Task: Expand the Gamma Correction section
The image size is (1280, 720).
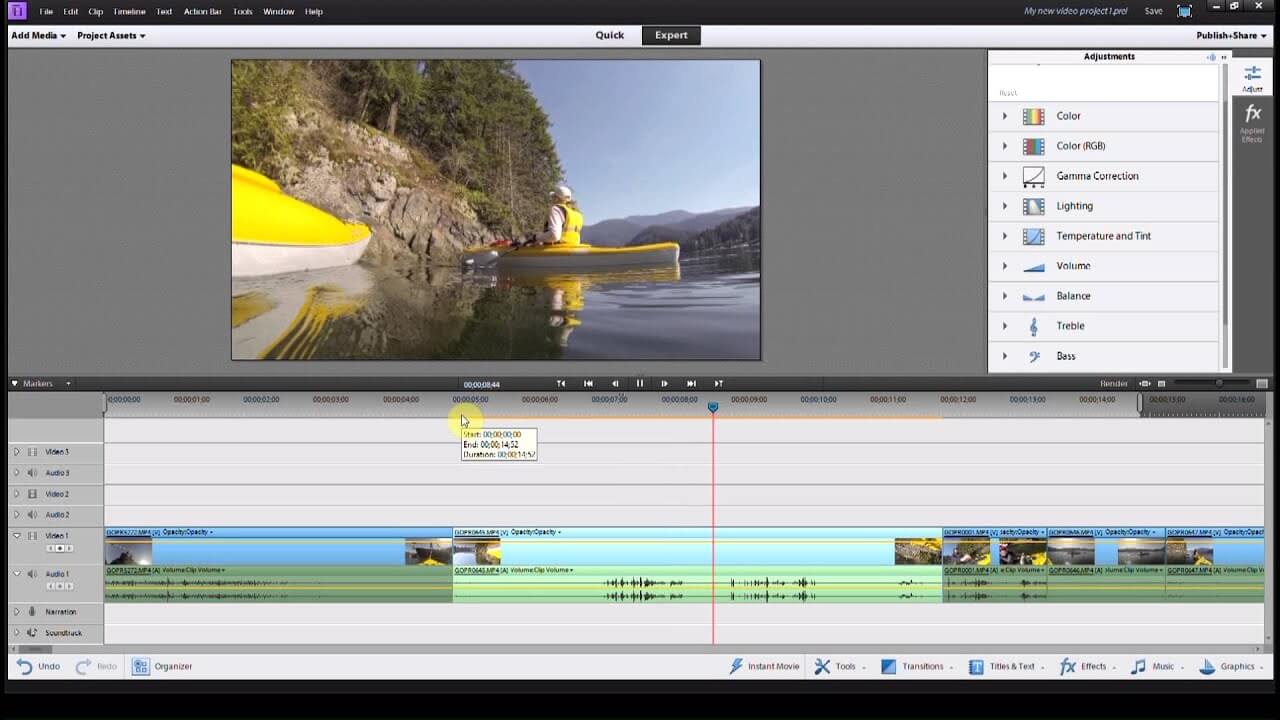Action: point(1005,176)
